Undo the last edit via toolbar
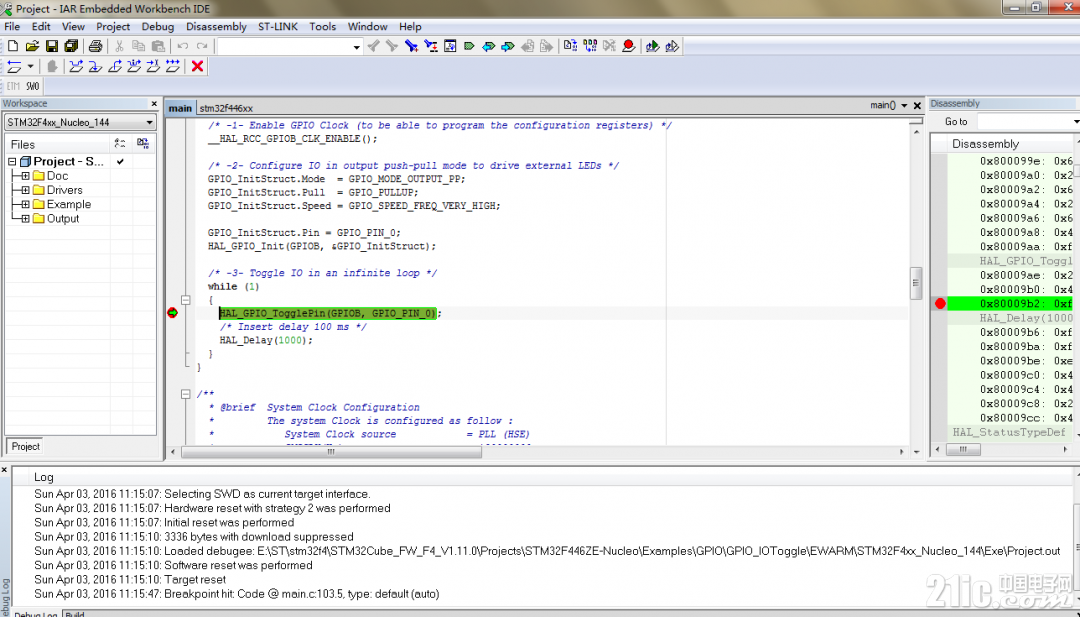Screen dimensions: 1080x617 pos(183,46)
